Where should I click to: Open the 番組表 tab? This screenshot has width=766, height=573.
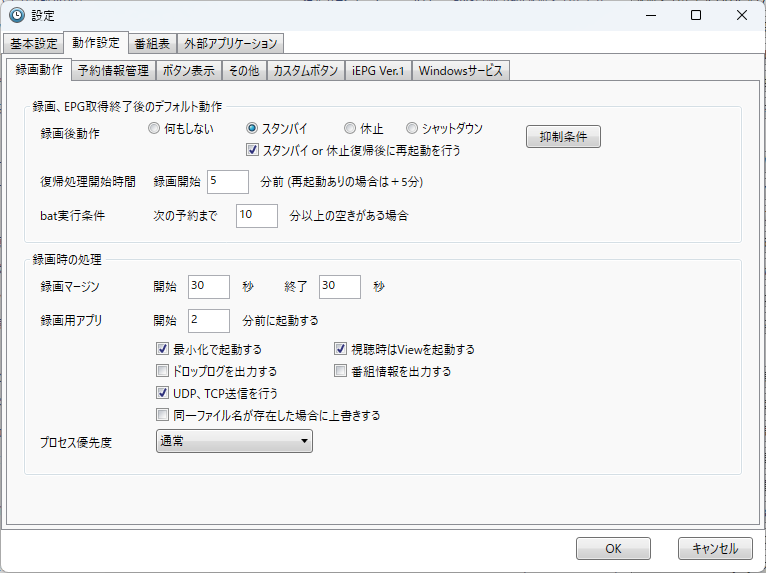(x=152, y=43)
